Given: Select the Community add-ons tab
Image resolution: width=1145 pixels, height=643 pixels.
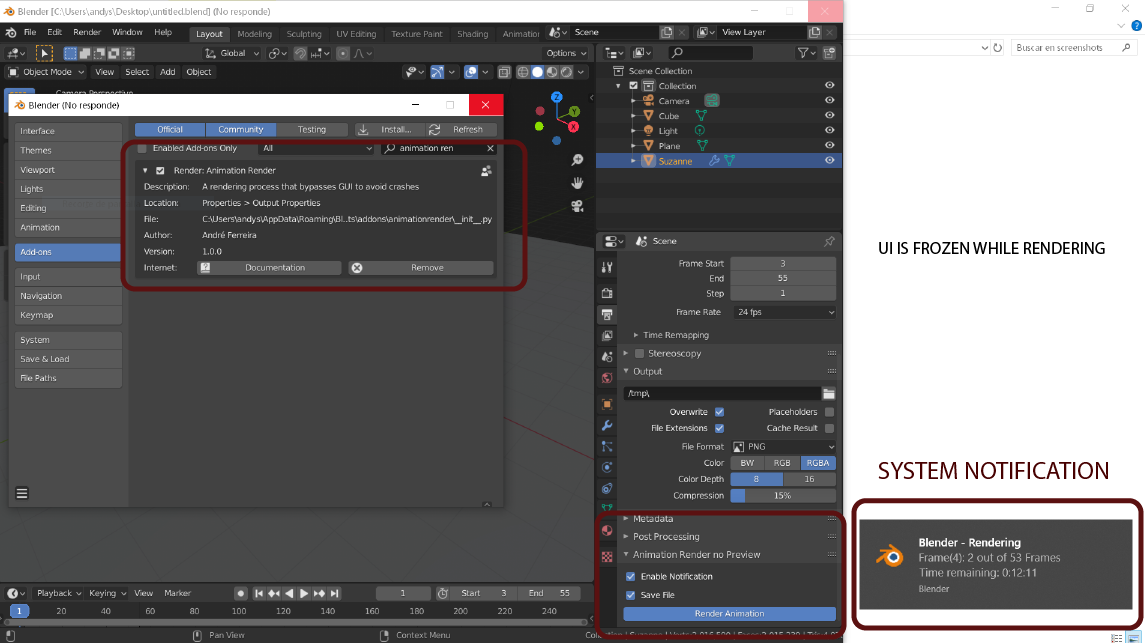Looking at the screenshot, I should coord(240,129).
